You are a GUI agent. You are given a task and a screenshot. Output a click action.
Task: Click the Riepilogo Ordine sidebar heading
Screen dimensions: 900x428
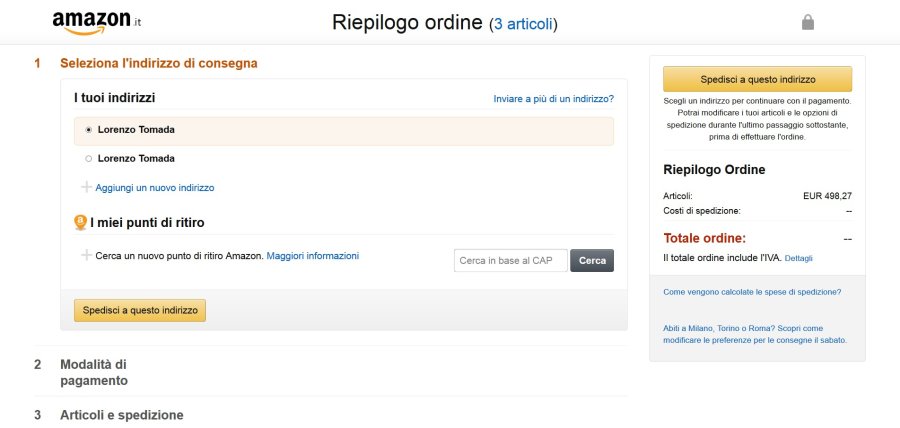pyautogui.click(x=714, y=170)
